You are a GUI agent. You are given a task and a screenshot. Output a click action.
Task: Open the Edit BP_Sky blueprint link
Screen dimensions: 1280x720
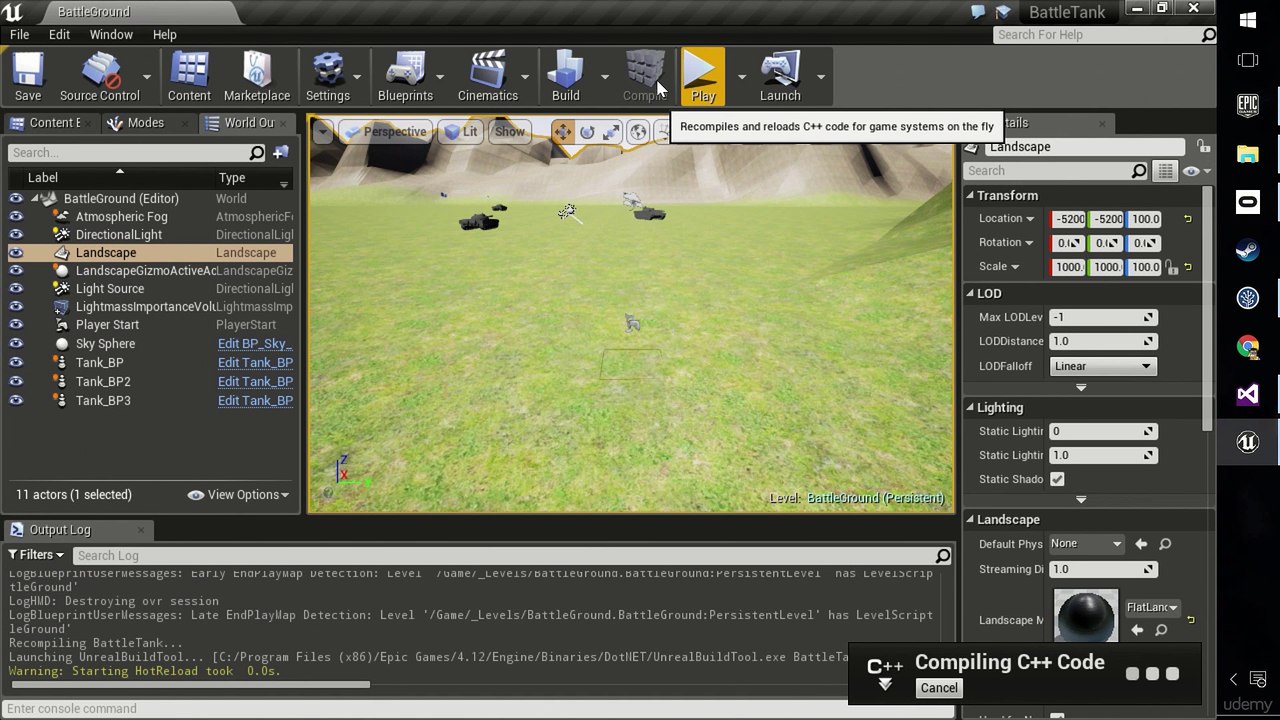(x=255, y=344)
